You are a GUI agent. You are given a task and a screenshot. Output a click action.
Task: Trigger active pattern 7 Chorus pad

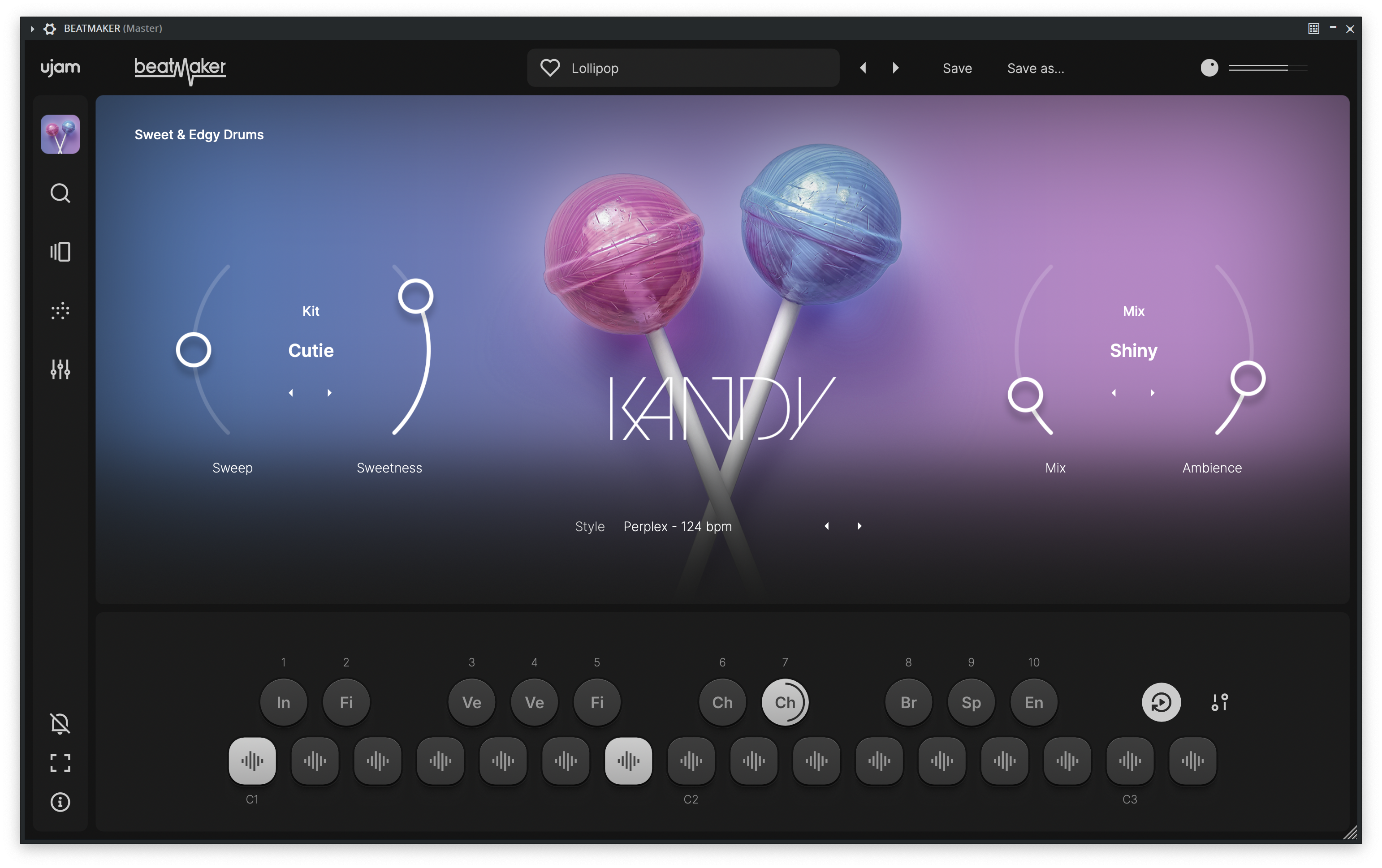pos(785,703)
